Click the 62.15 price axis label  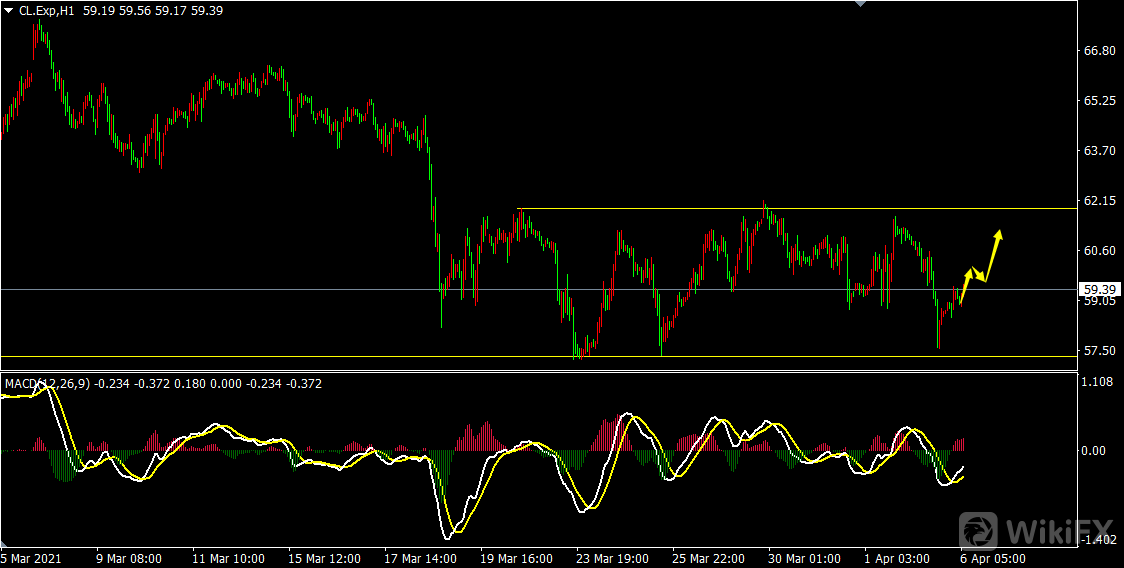tap(1100, 201)
